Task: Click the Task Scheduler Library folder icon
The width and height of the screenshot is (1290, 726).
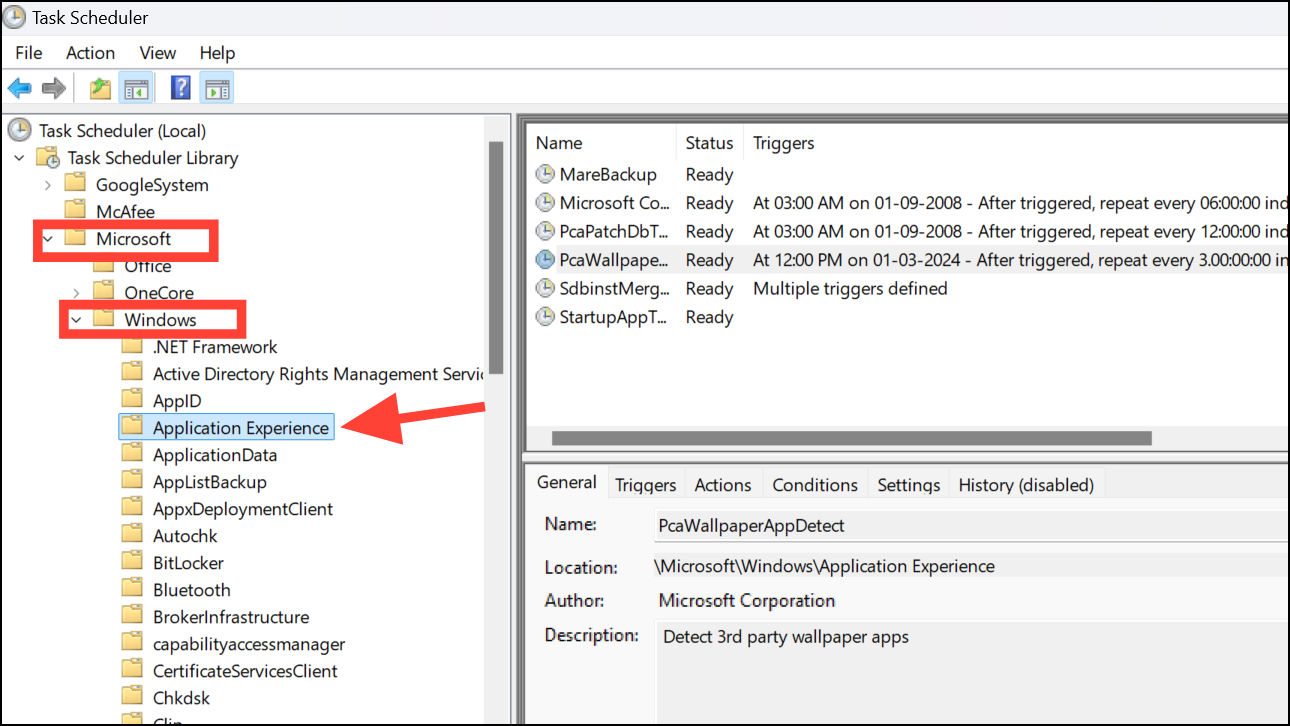Action: point(49,157)
